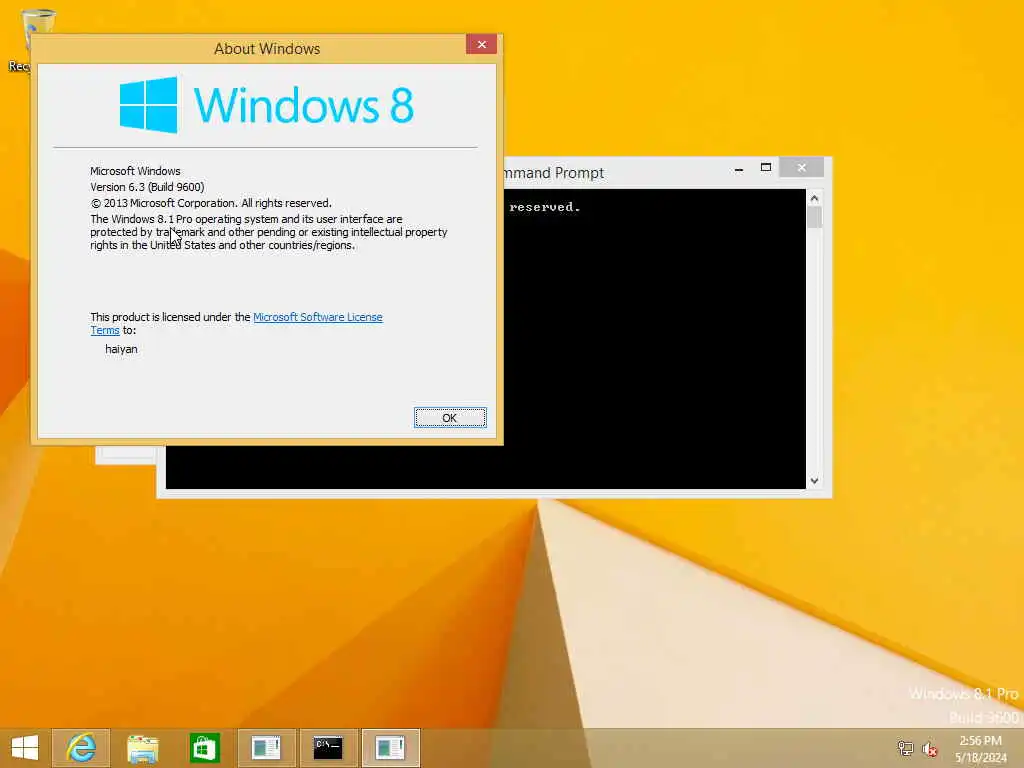Click Command Prompt scrollbar up arrow

814,197
